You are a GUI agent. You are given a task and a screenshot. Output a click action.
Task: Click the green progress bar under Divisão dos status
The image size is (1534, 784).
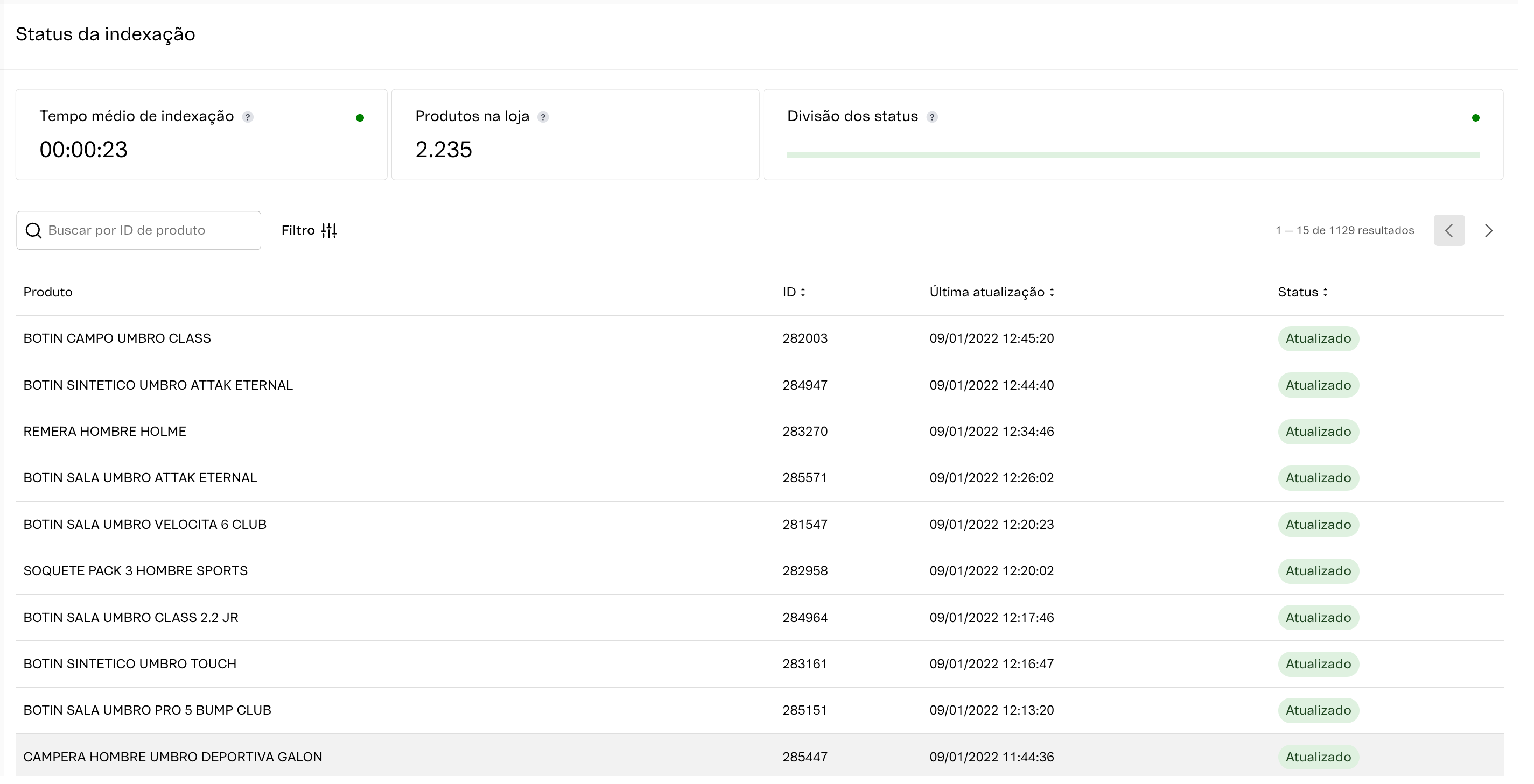(x=1131, y=155)
